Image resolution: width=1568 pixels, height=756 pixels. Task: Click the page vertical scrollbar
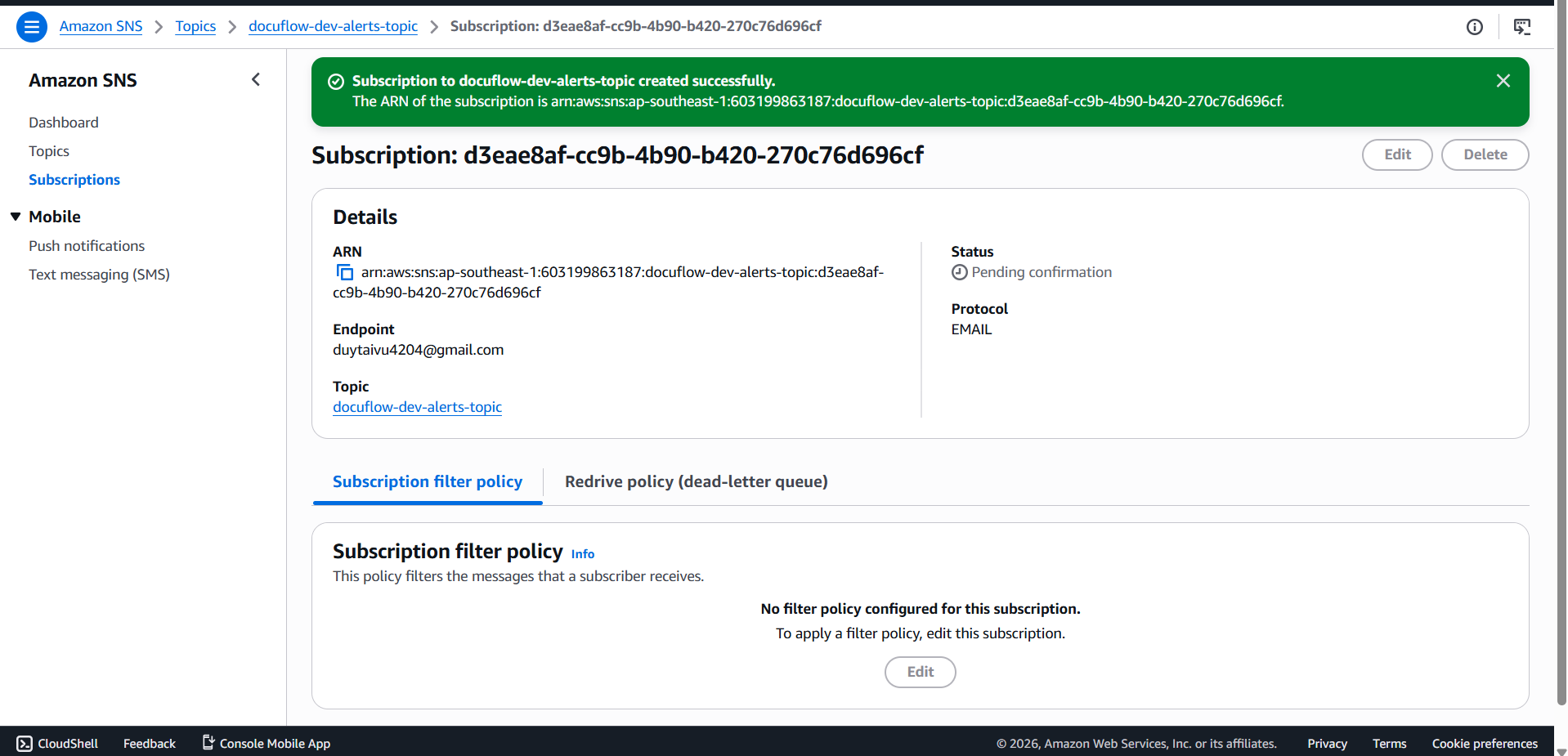(x=1561, y=352)
